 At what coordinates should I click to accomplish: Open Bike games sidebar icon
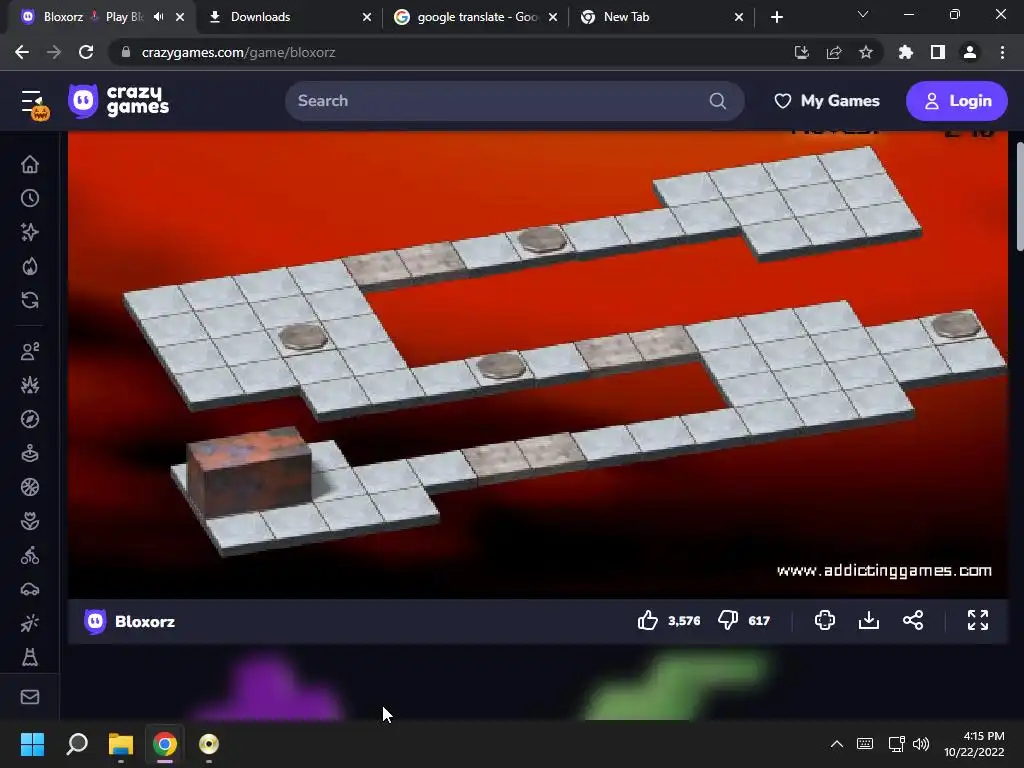click(x=30, y=556)
